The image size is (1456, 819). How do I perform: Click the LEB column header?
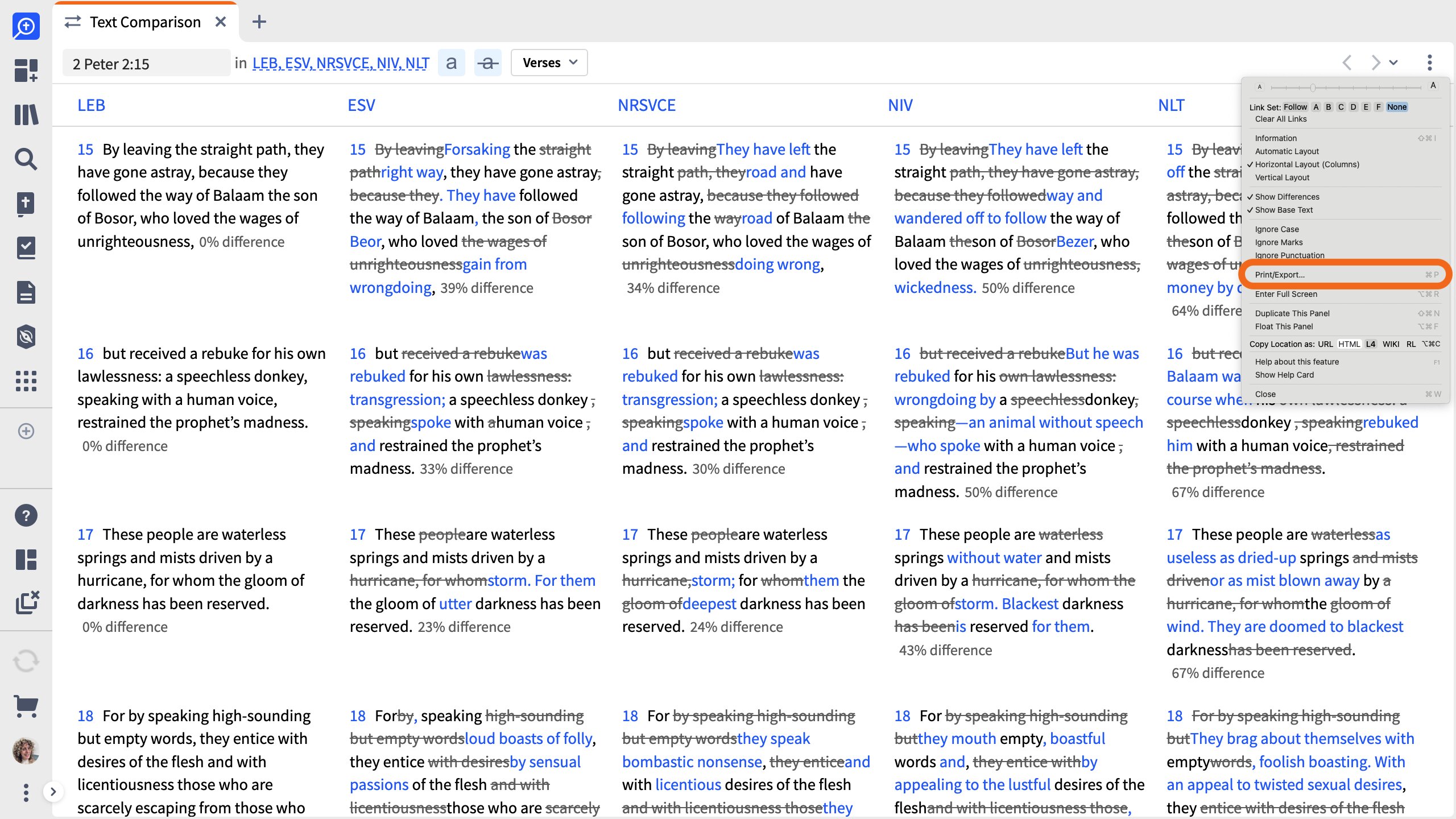(91, 105)
